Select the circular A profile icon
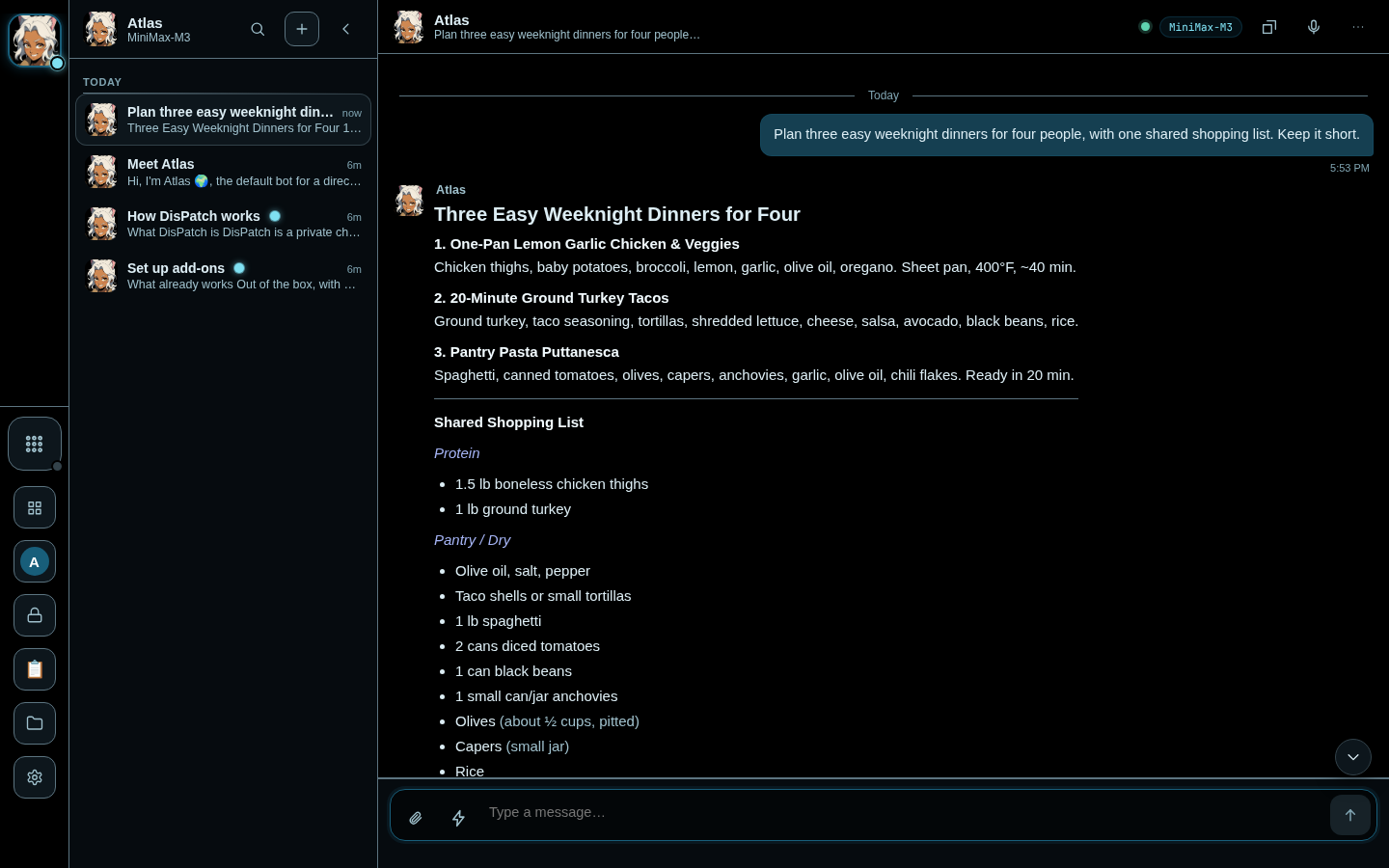 (35, 561)
